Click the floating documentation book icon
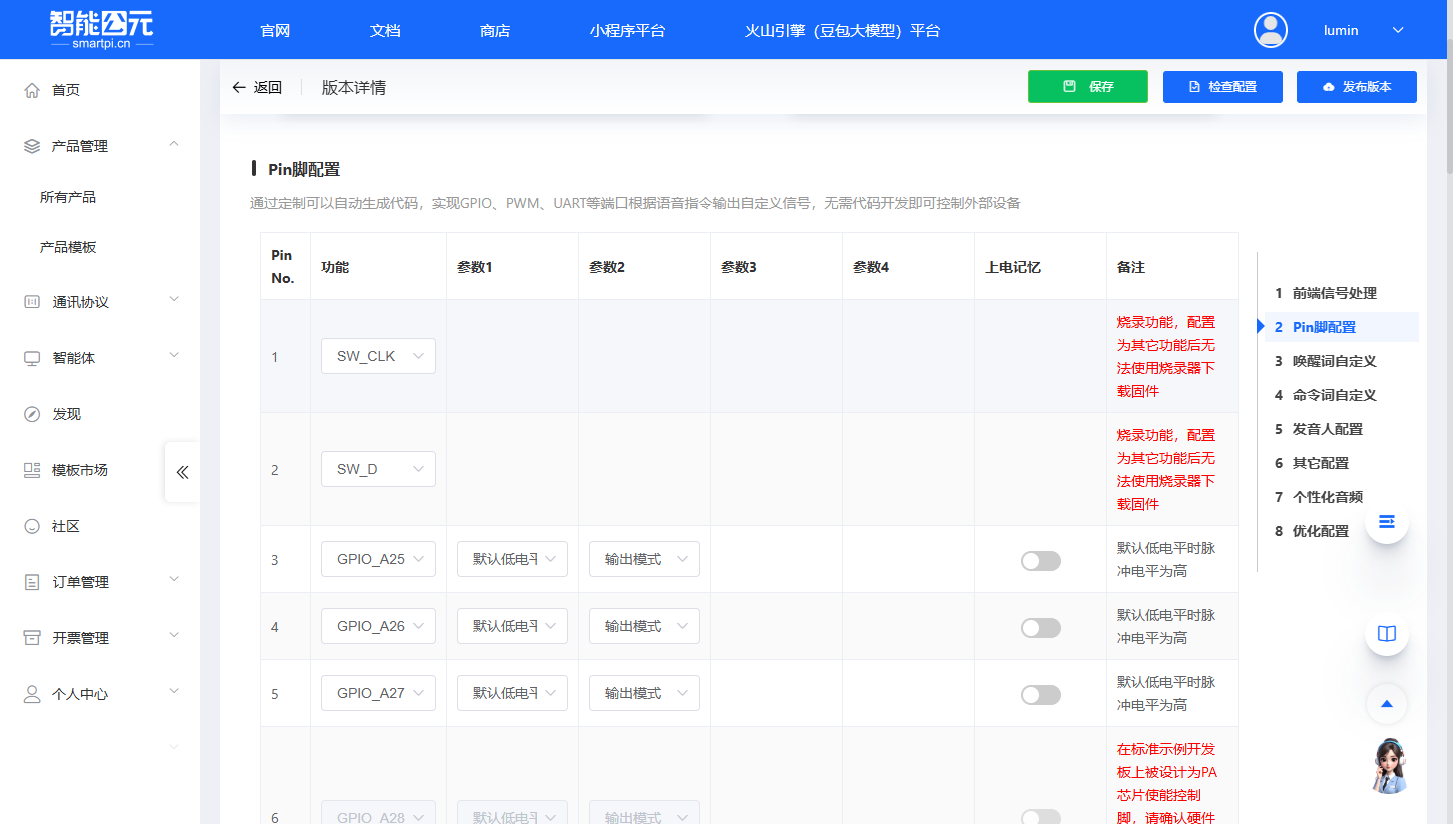 click(1386, 633)
